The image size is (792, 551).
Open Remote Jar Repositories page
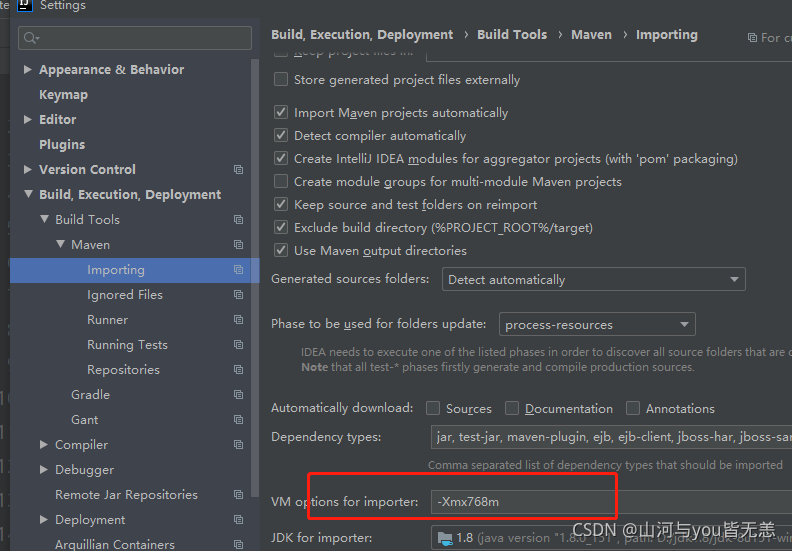(126, 494)
